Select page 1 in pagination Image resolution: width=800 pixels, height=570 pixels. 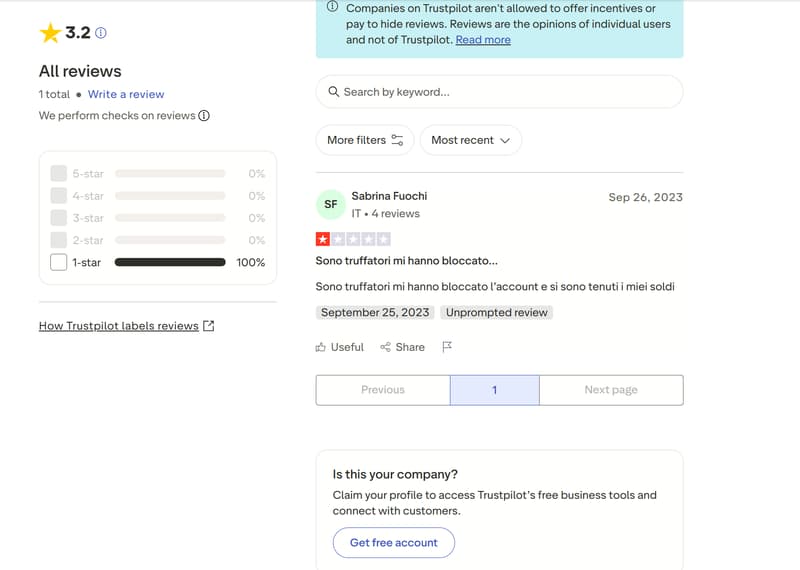pyautogui.click(x=494, y=390)
